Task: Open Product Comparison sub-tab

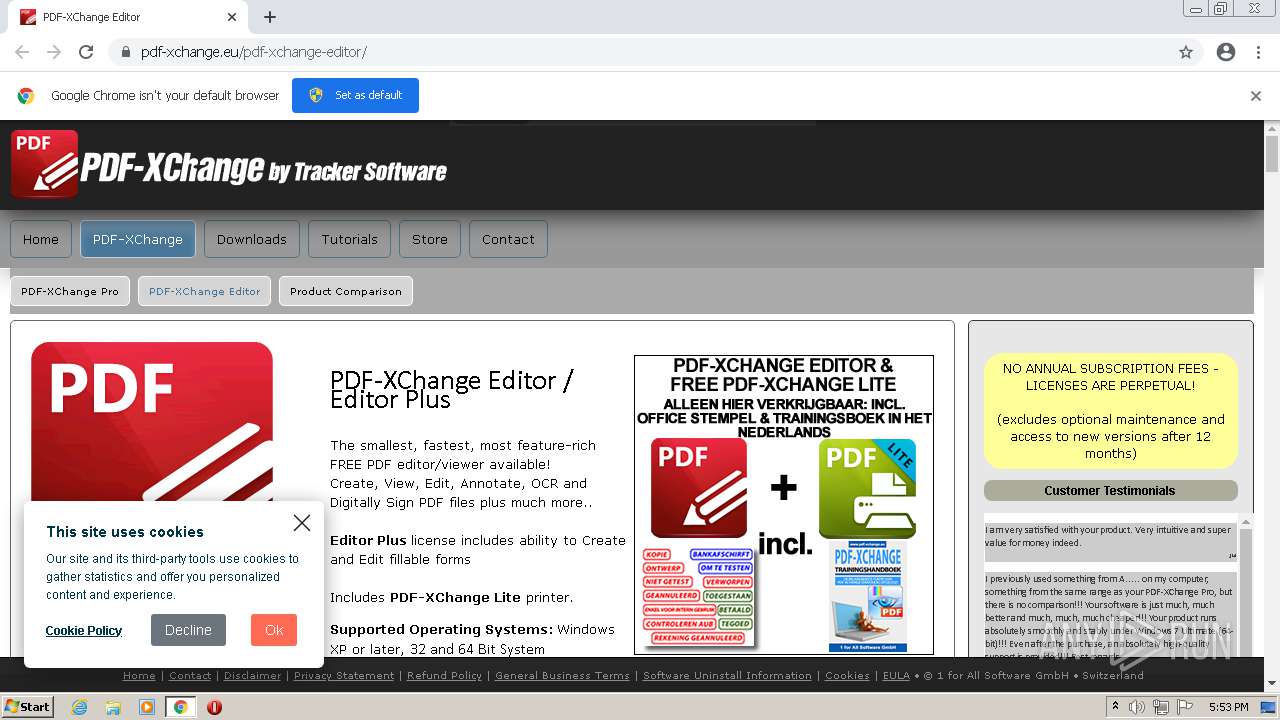Action: tap(346, 291)
